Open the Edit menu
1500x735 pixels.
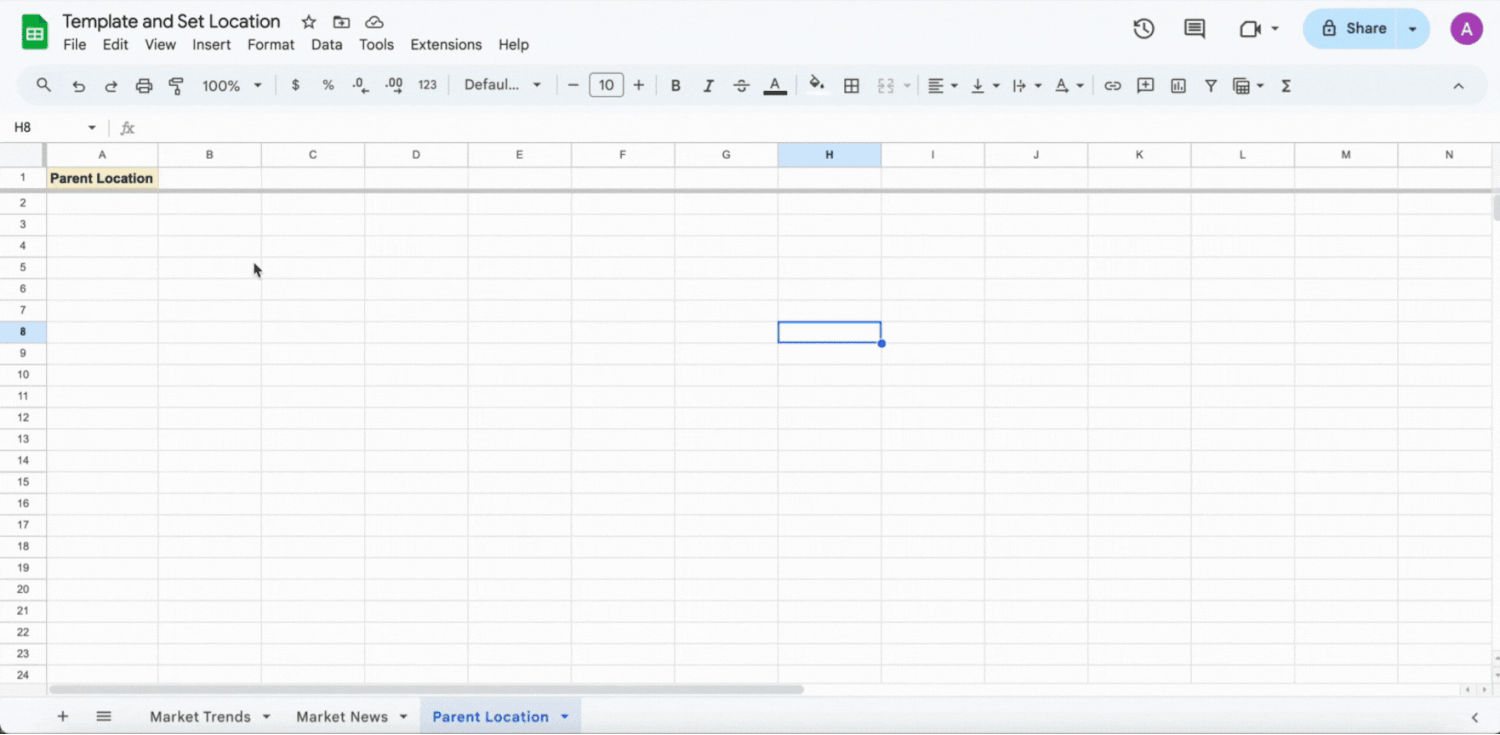click(x=116, y=45)
